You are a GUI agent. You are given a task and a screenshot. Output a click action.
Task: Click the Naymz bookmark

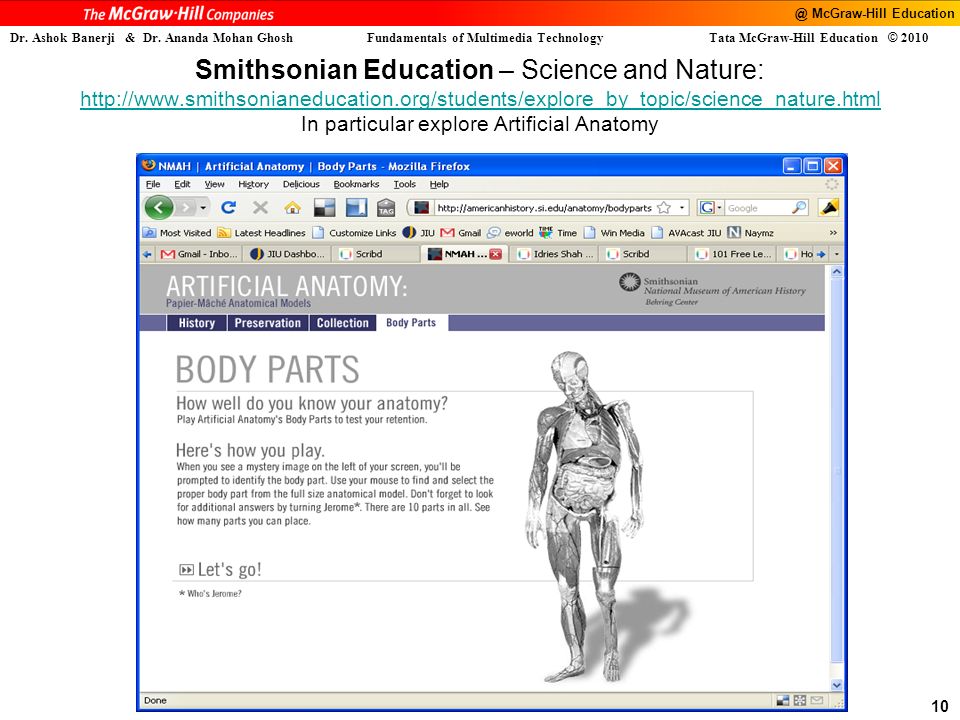coord(751,233)
